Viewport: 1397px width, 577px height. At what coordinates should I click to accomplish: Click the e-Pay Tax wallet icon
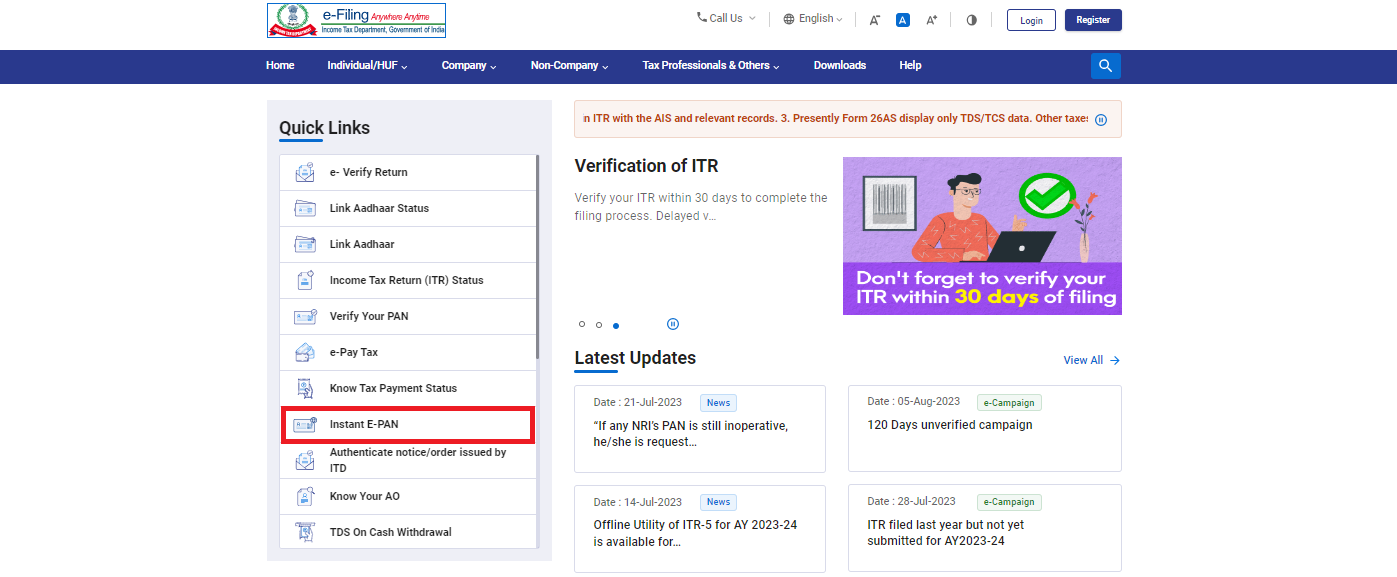[x=305, y=352]
